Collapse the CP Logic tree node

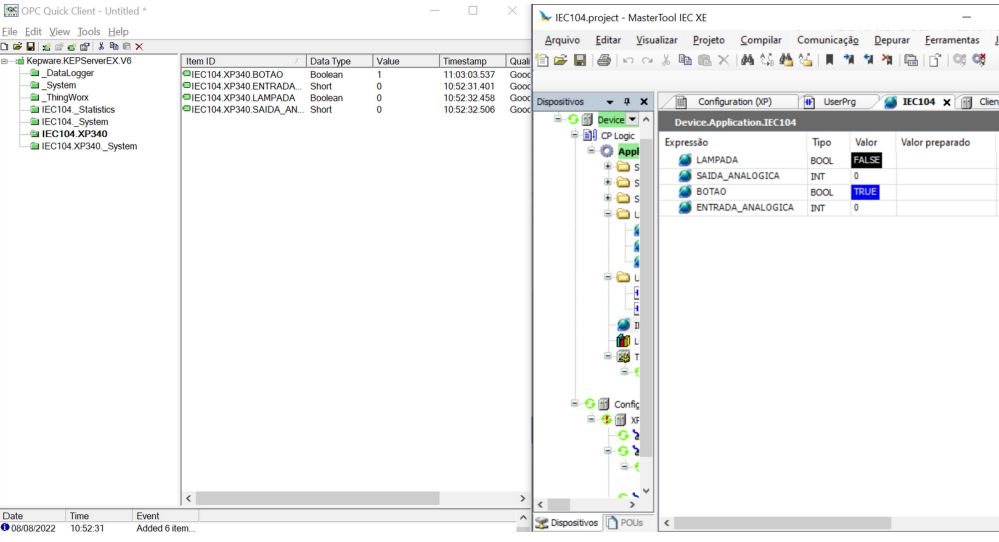[575, 135]
